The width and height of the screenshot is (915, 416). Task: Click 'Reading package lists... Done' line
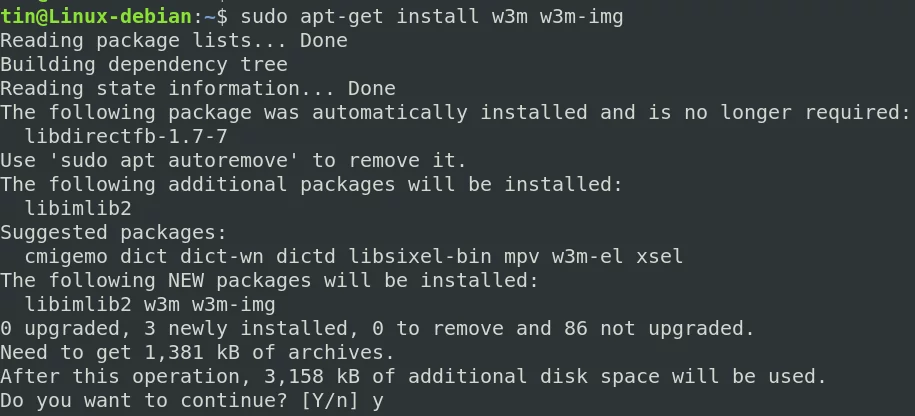[174, 40]
